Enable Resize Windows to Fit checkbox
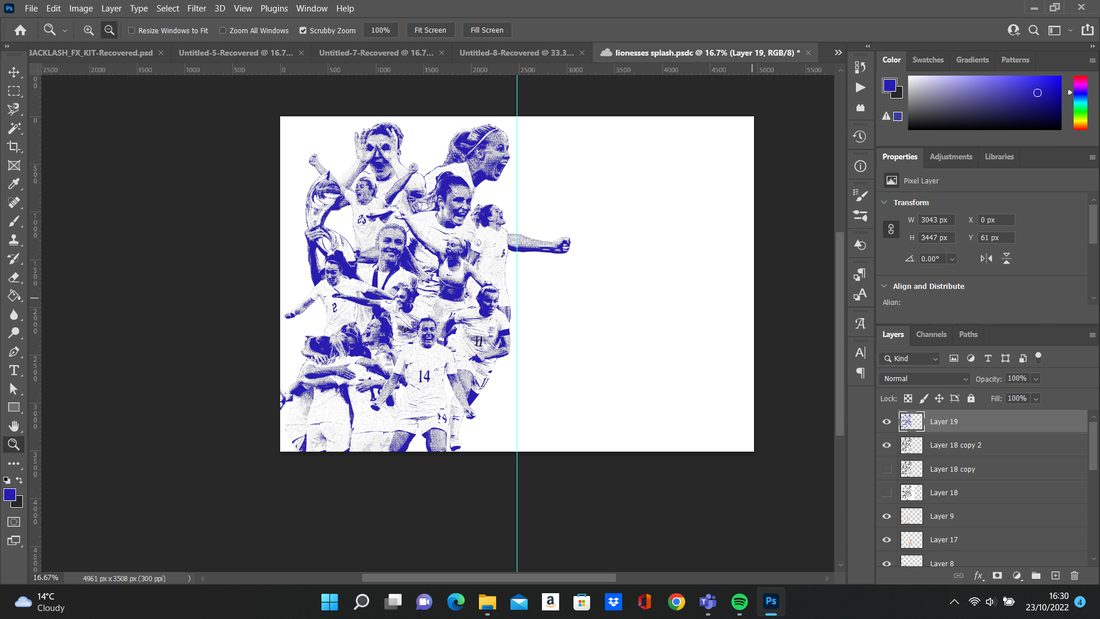 click(x=131, y=31)
